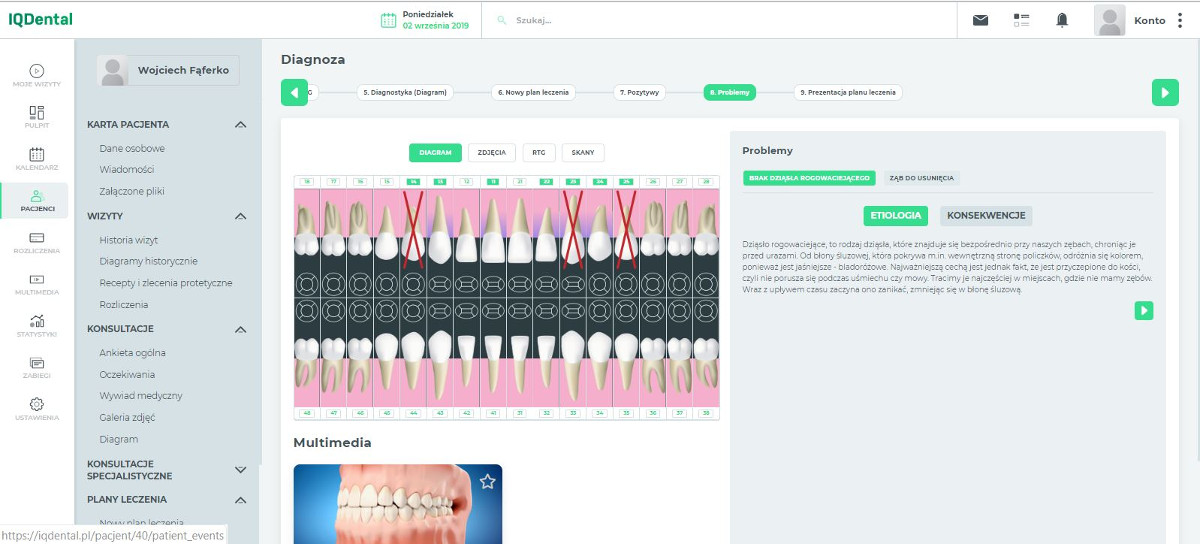Open the Kalendarz sidebar icon
The height and width of the screenshot is (544, 1200).
(36, 159)
